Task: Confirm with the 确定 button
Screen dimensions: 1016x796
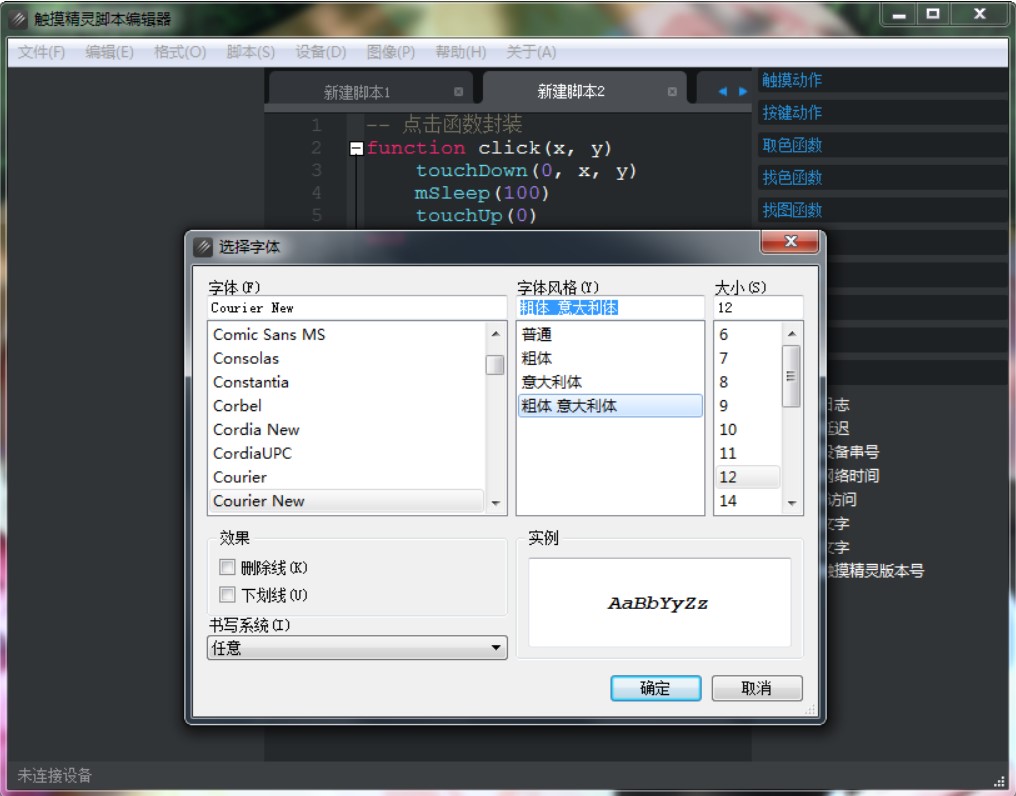Action: [x=655, y=688]
